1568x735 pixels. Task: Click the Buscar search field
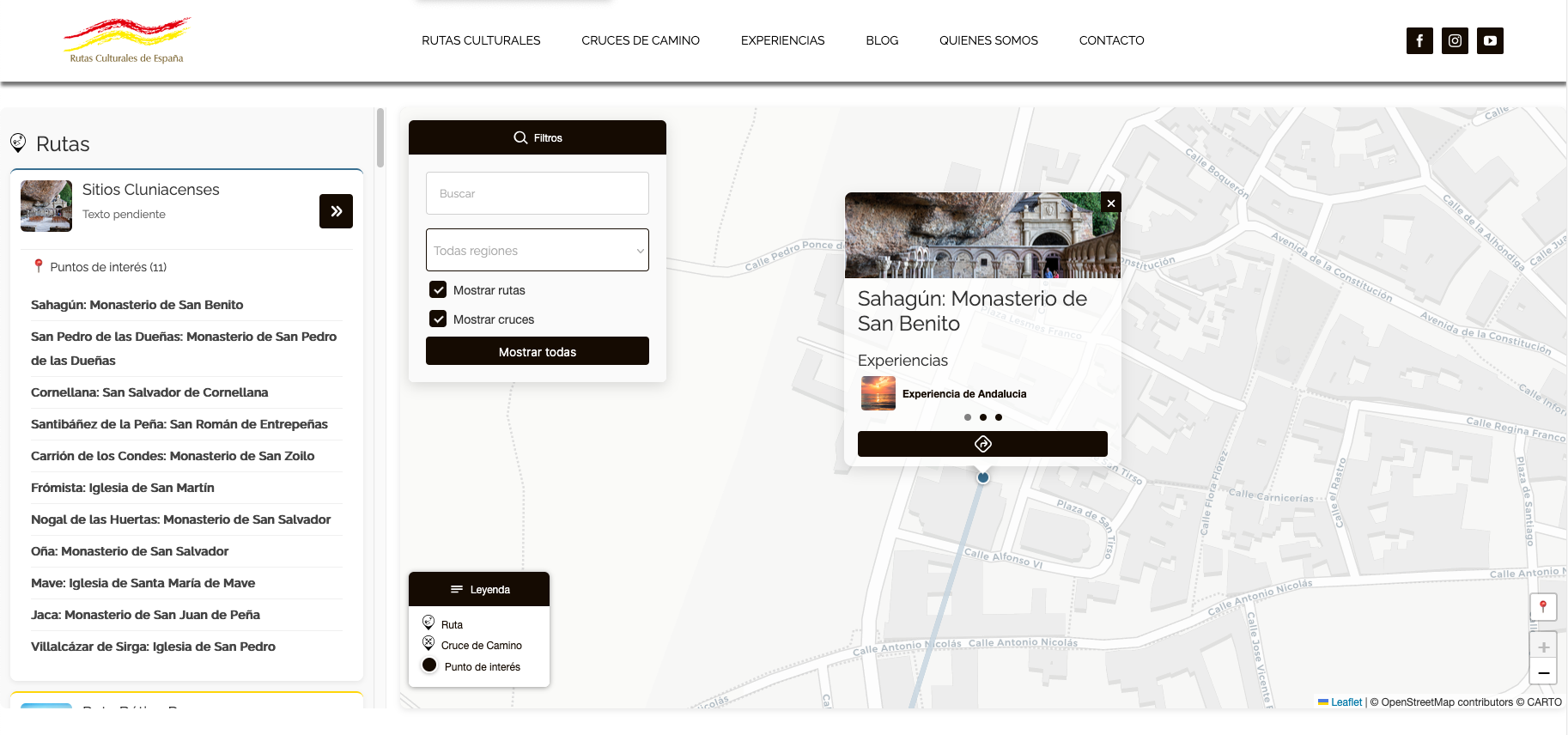pos(538,193)
